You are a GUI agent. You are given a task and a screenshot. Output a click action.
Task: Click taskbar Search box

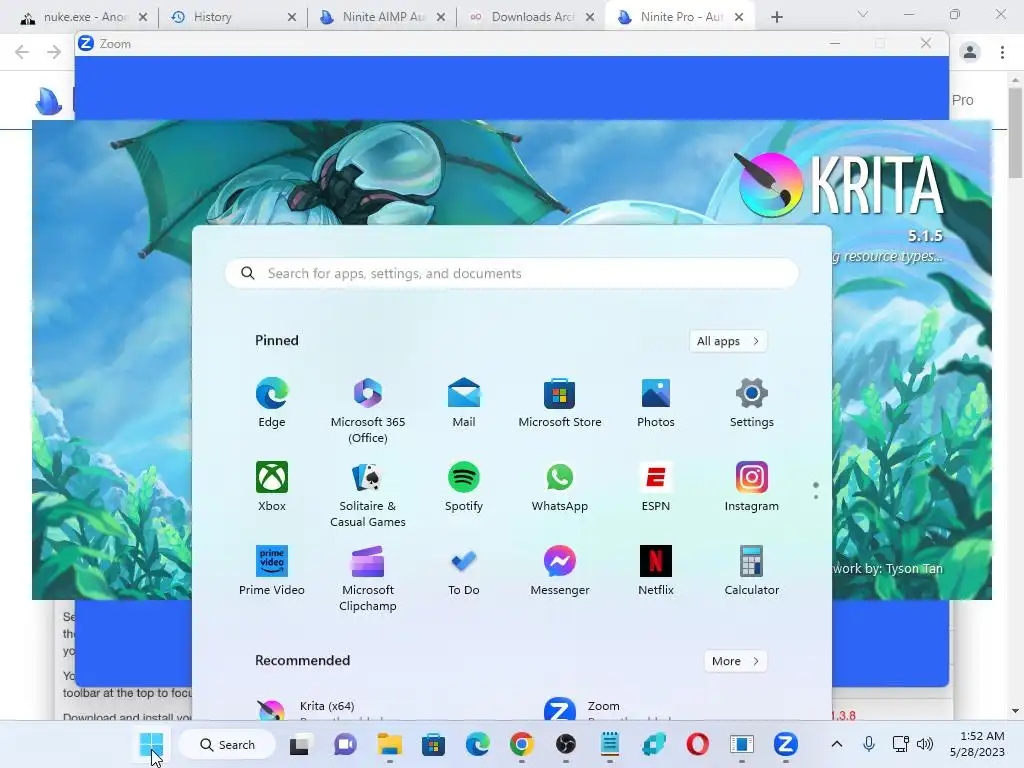click(x=227, y=744)
